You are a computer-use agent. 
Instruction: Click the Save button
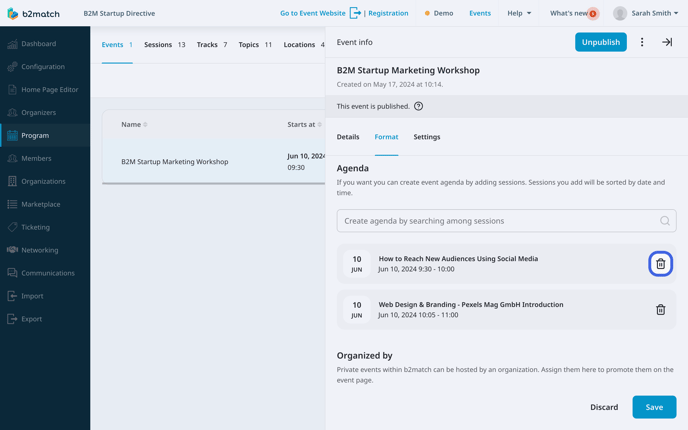click(654, 407)
